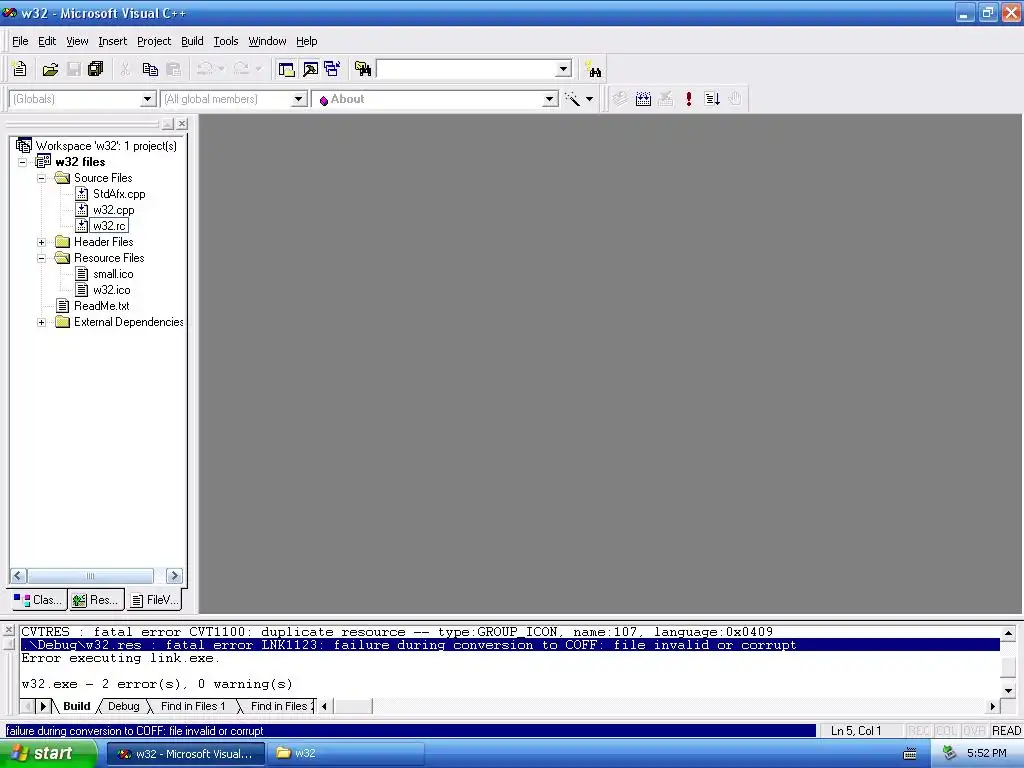Click the w32 - Microsoft Visual taskbar button
Image resolution: width=1024 pixels, height=768 pixels.
click(185, 754)
